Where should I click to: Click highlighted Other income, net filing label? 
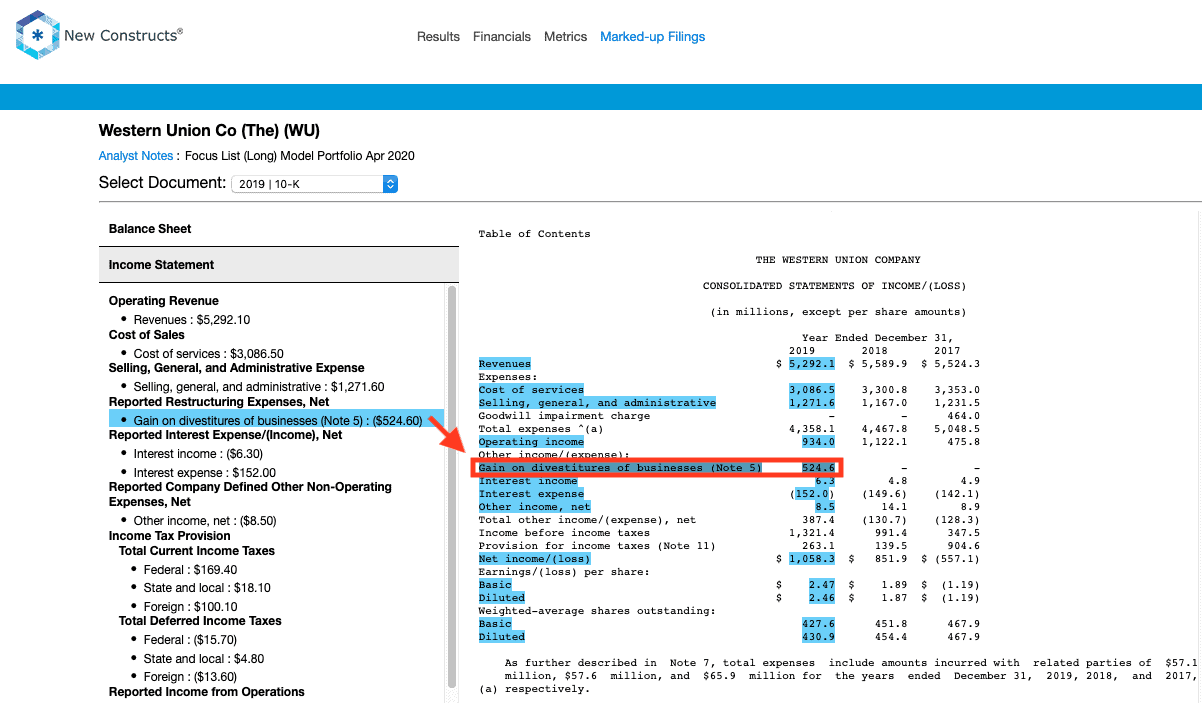point(534,507)
